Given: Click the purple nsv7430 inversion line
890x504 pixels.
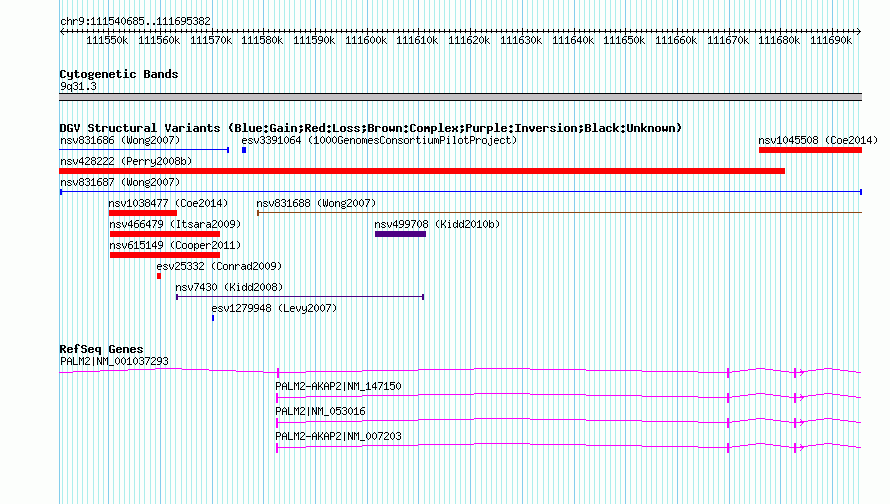Looking at the screenshot, I should tap(300, 297).
